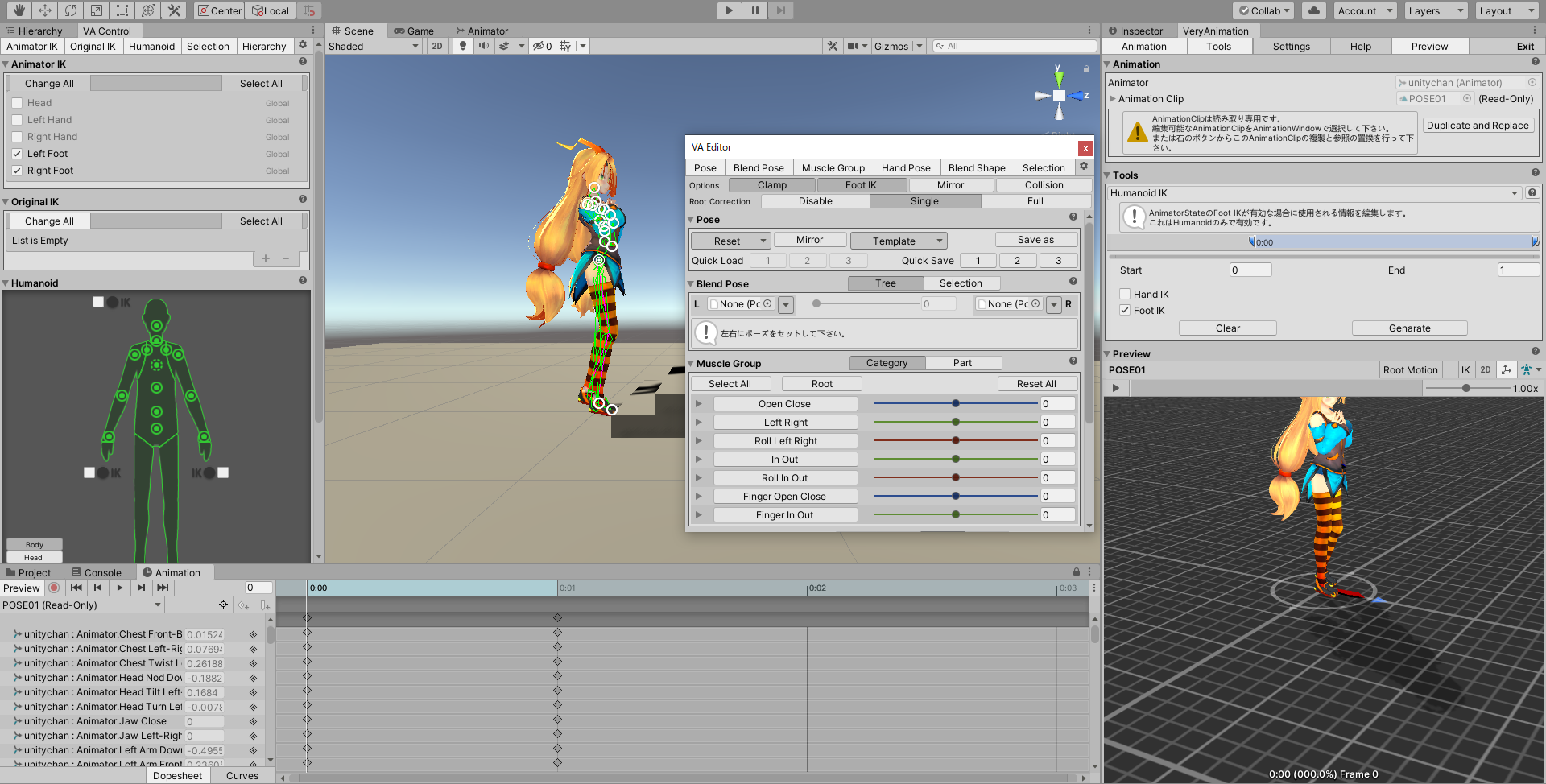1546x784 pixels.
Task: Open the Shaded draw mode dropdown
Action: point(374,46)
